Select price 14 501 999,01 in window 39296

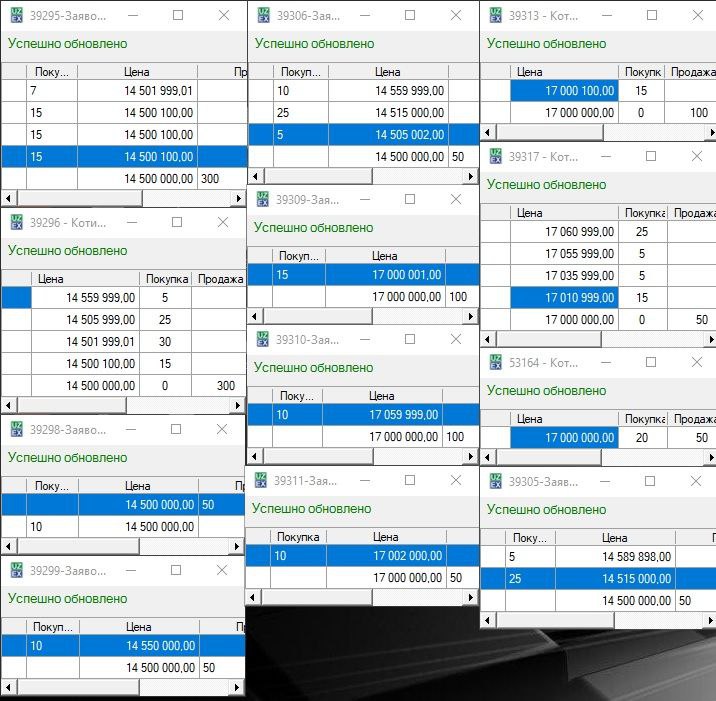(x=85, y=342)
